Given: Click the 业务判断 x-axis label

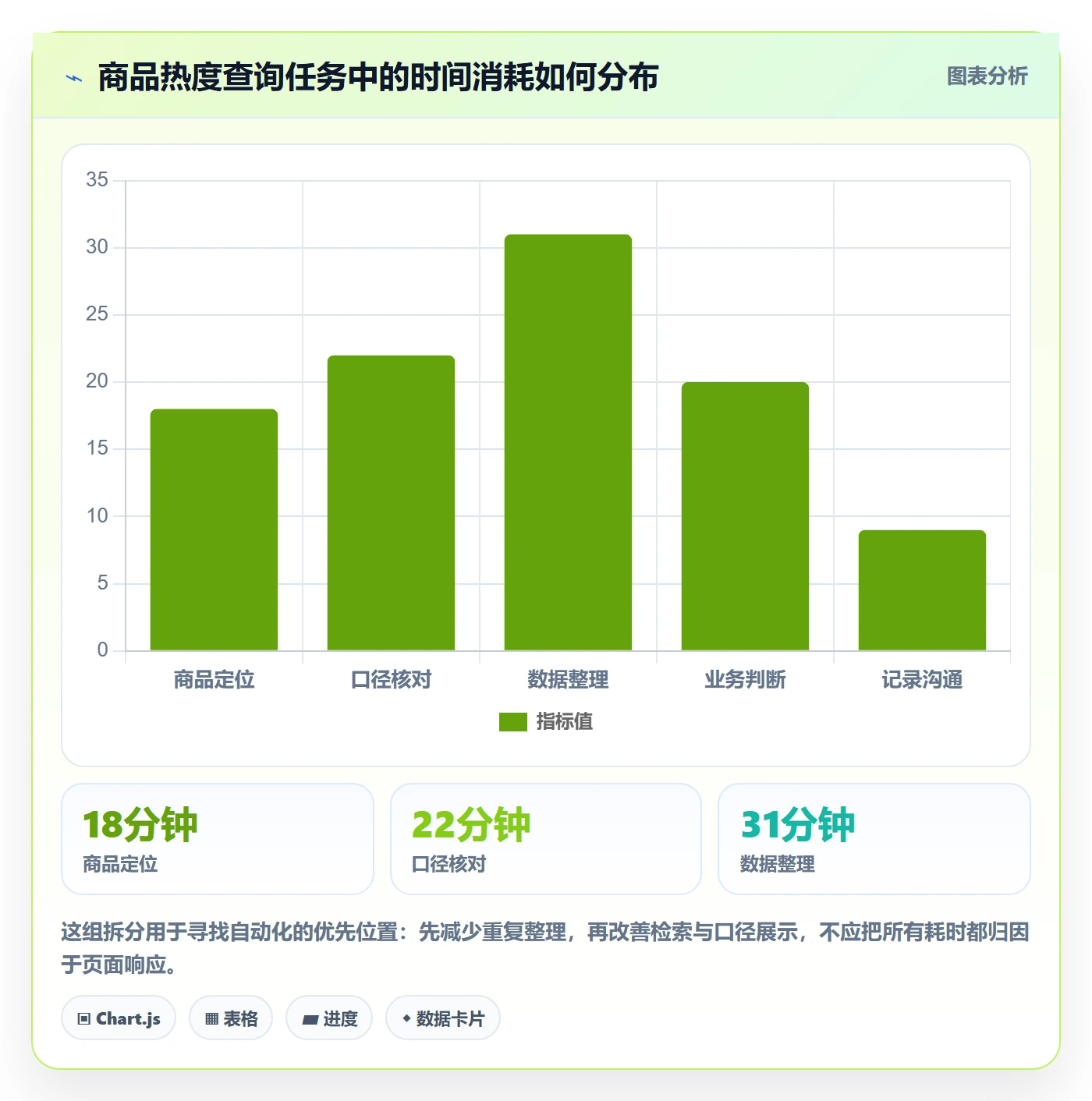Looking at the screenshot, I should tap(745, 680).
